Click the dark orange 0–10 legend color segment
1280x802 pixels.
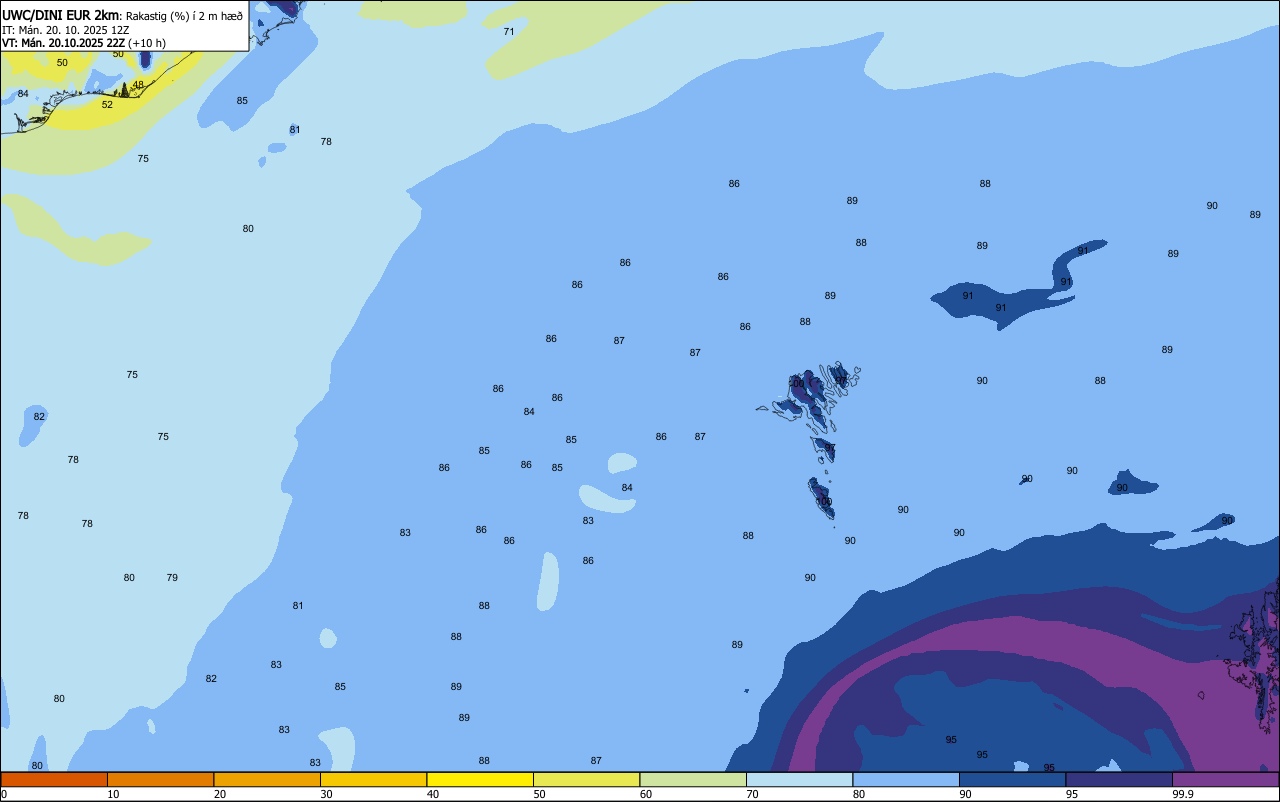pos(54,779)
